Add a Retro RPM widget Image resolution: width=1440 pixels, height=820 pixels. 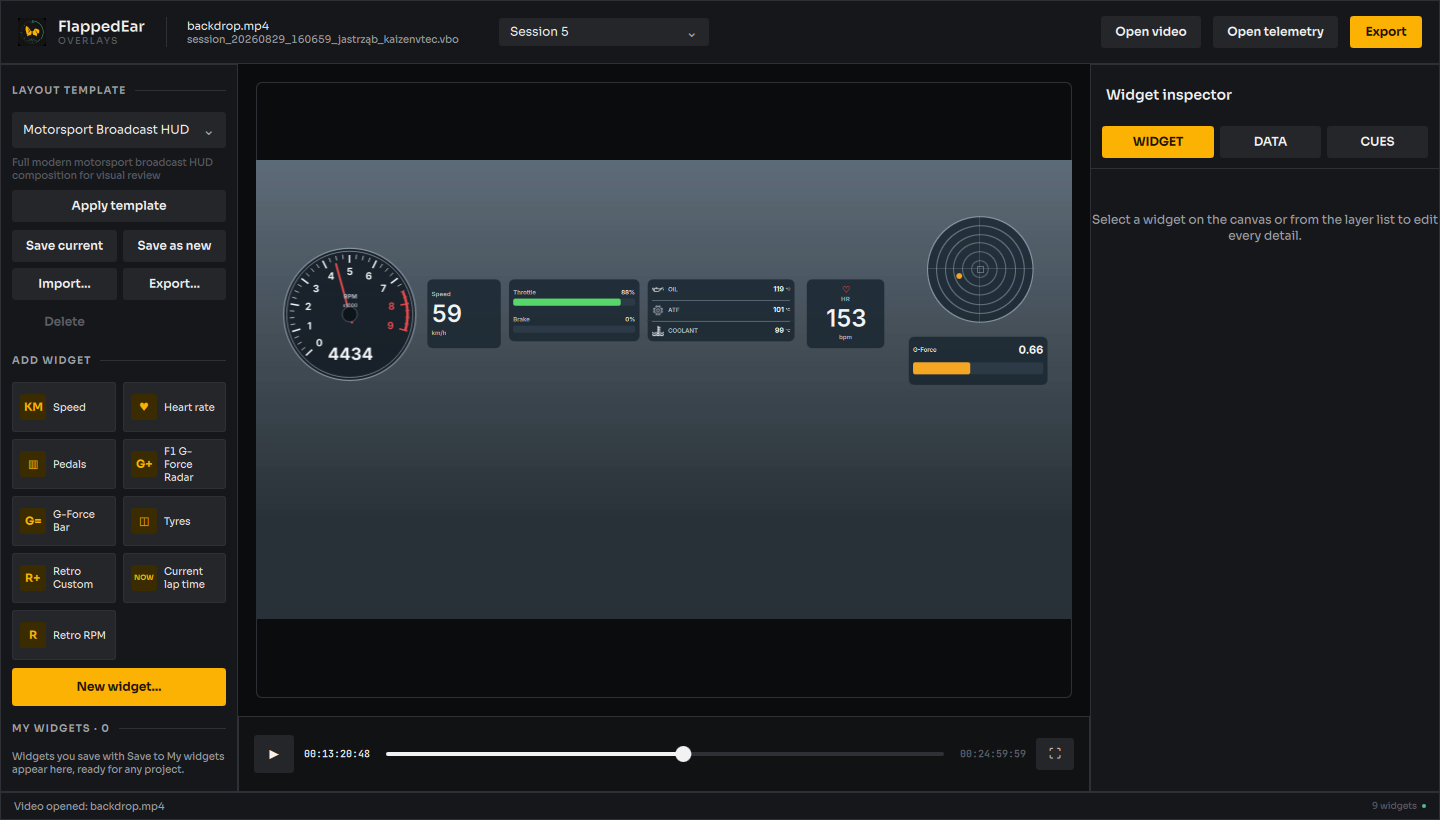pyautogui.click(x=64, y=635)
